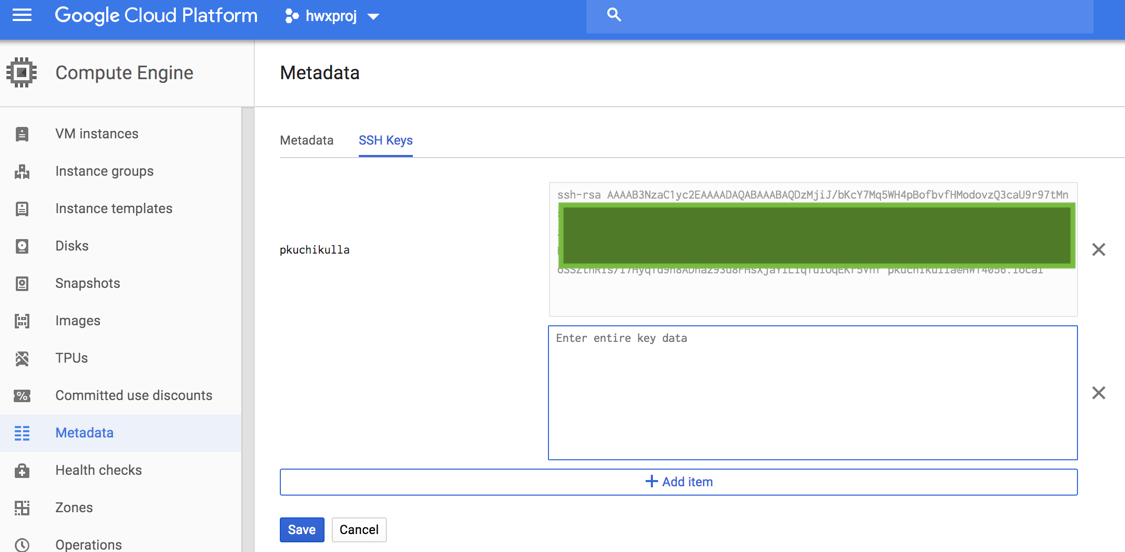Click the hwxproj project dots icon
1125x552 pixels.
[x=291, y=16]
